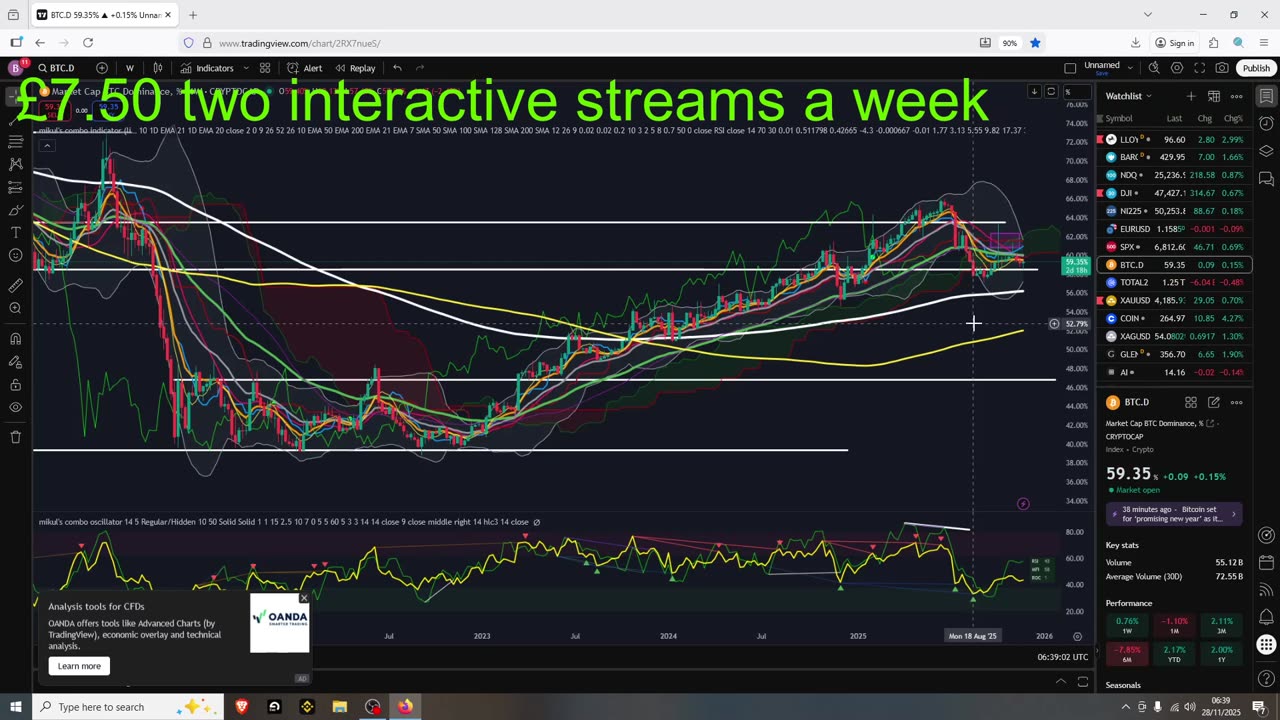Select the zoom in magnifier tool
The image size is (1280, 720).
pos(15,308)
